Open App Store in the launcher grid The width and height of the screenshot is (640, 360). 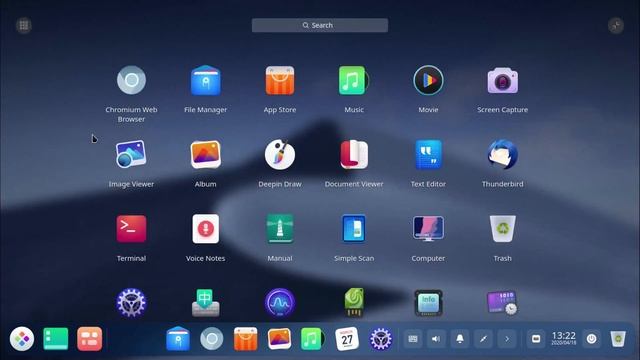[280, 80]
